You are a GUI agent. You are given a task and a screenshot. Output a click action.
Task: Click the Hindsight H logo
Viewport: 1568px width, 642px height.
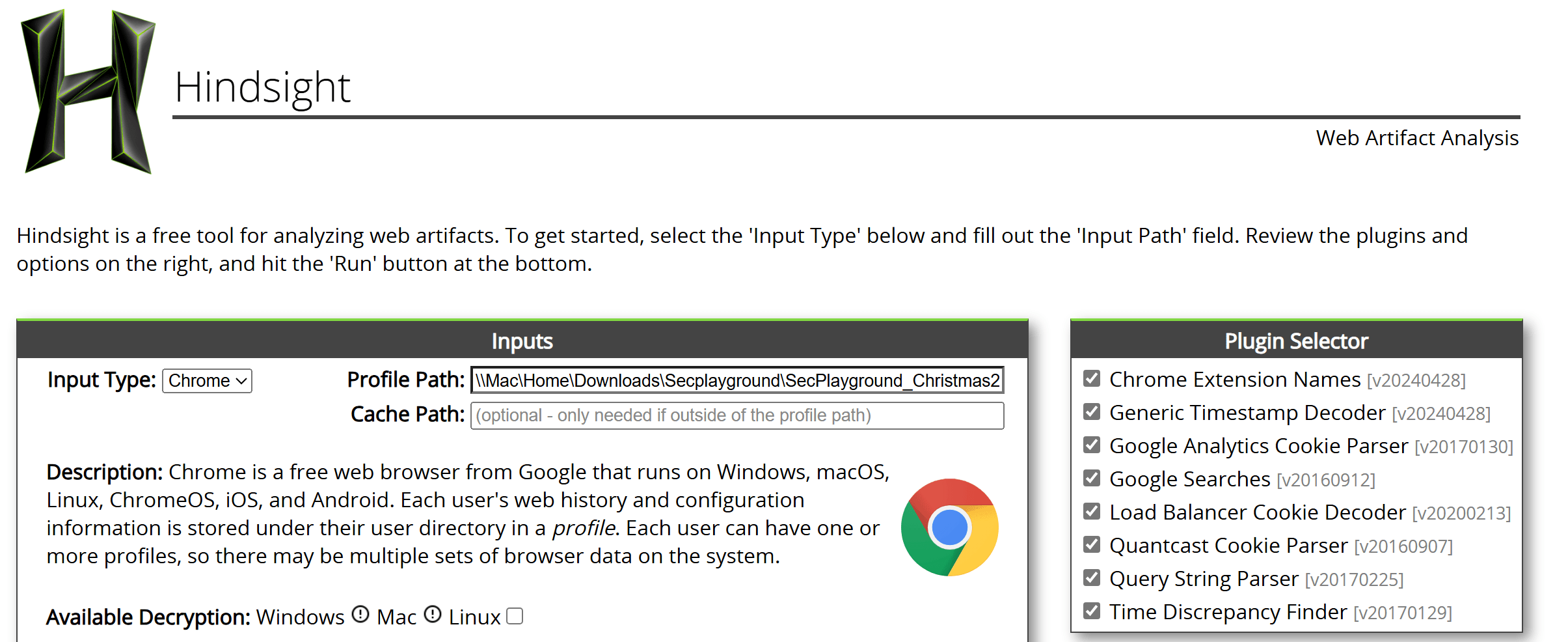(88, 91)
